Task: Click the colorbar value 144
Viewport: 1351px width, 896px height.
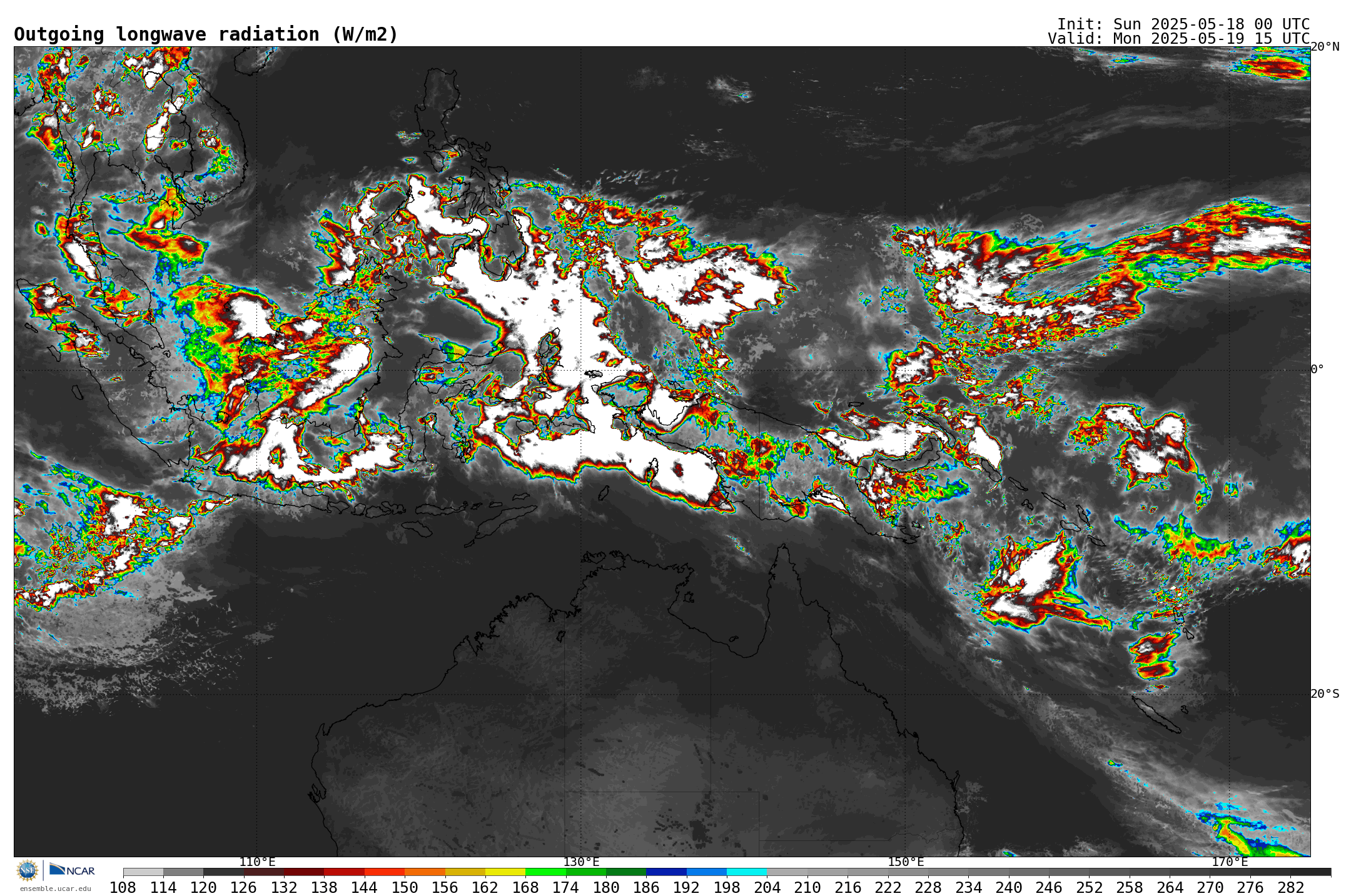Action: (x=365, y=888)
